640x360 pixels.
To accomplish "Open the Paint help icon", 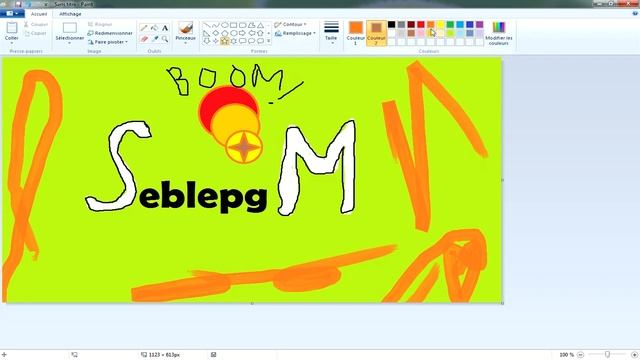I will (635, 13).
